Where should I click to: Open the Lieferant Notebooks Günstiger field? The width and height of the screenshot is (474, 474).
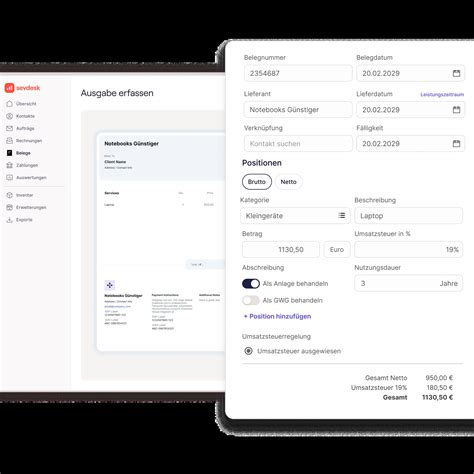pos(298,110)
